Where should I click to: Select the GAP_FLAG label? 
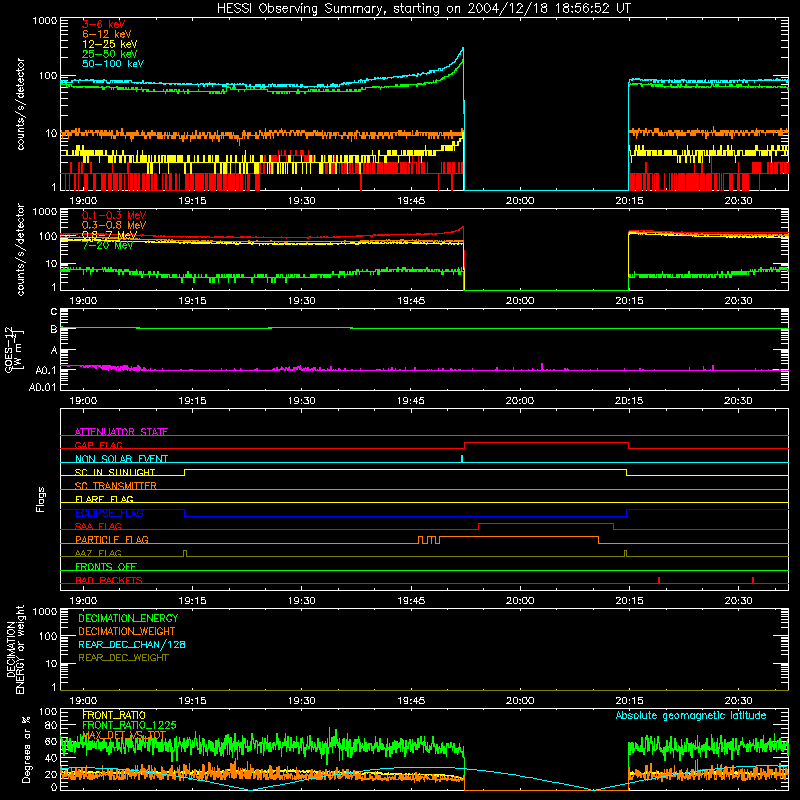click(x=98, y=445)
